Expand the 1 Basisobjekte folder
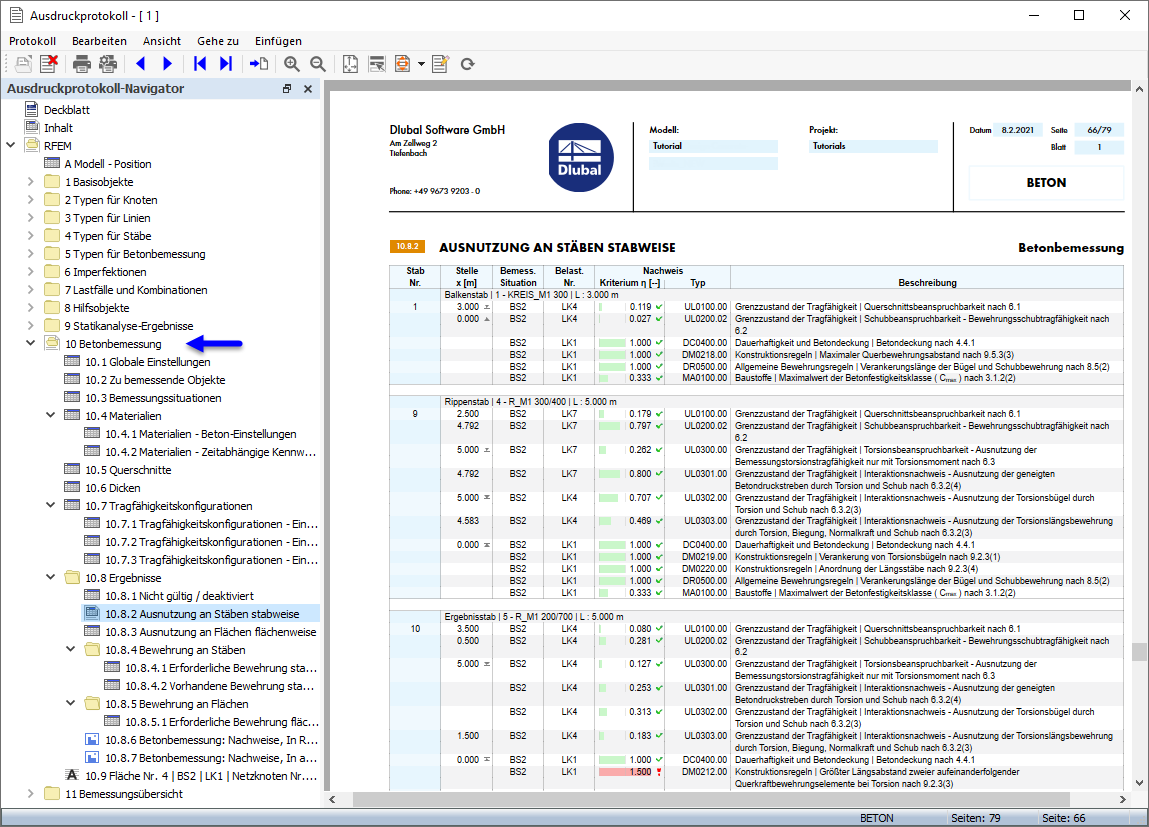This screenshot has width=1149, height=827. click(x=31, y=182)
